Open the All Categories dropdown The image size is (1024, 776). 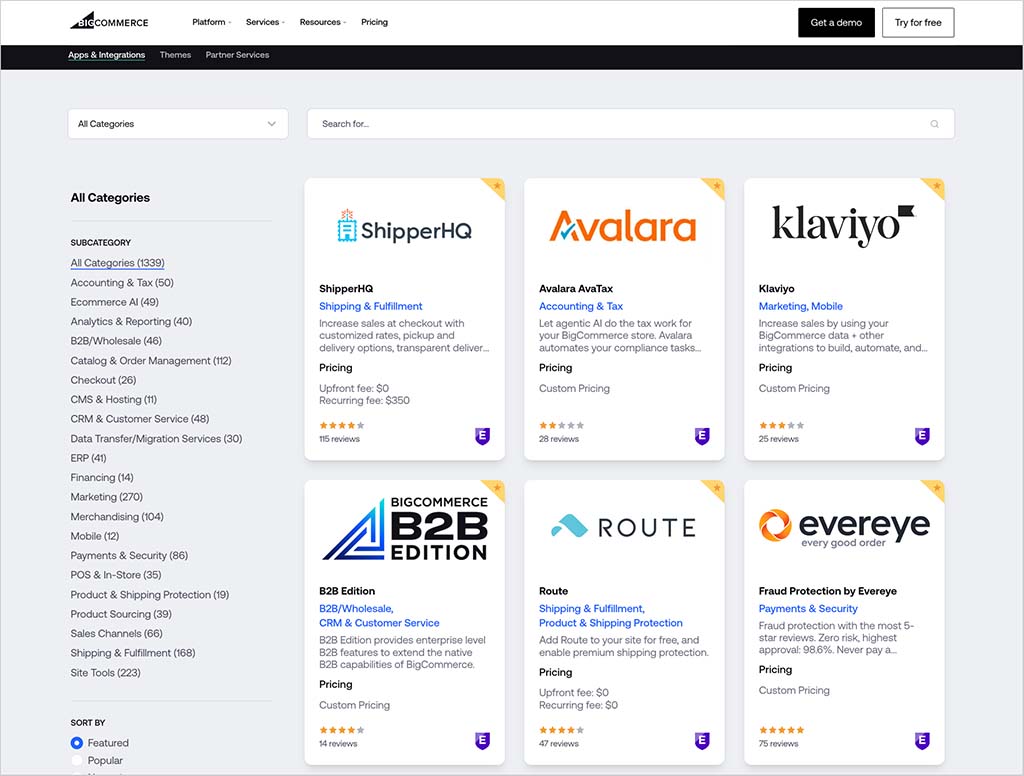[178, 123]
